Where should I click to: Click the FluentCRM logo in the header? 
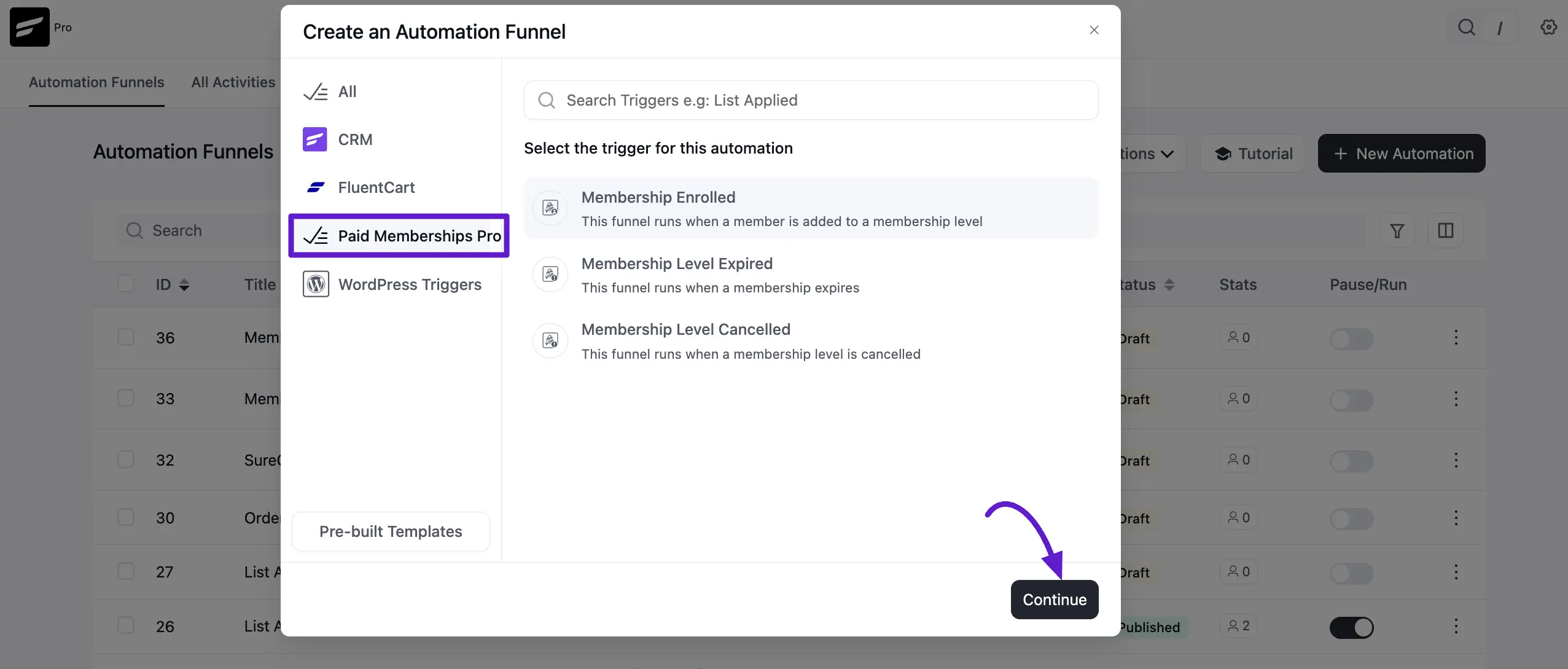click(x=29, y=27)
